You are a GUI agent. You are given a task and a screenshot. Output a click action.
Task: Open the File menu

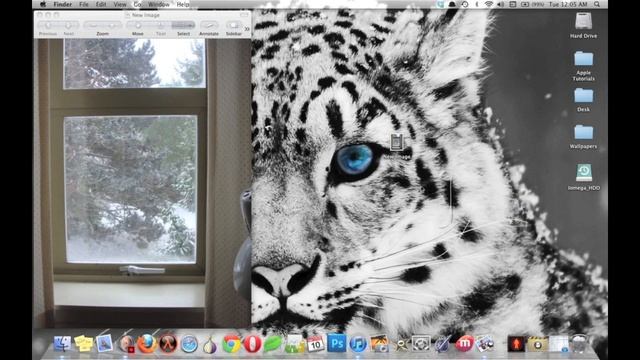click(84, 4)
